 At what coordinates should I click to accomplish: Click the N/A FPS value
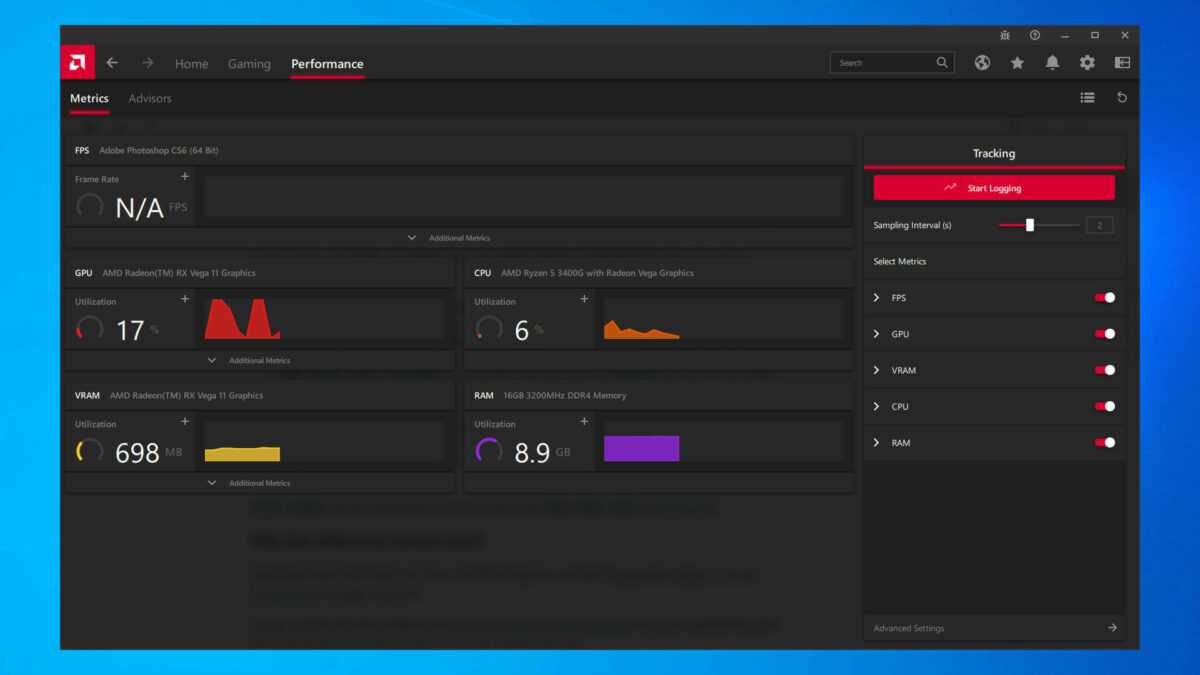click(150, 208)
